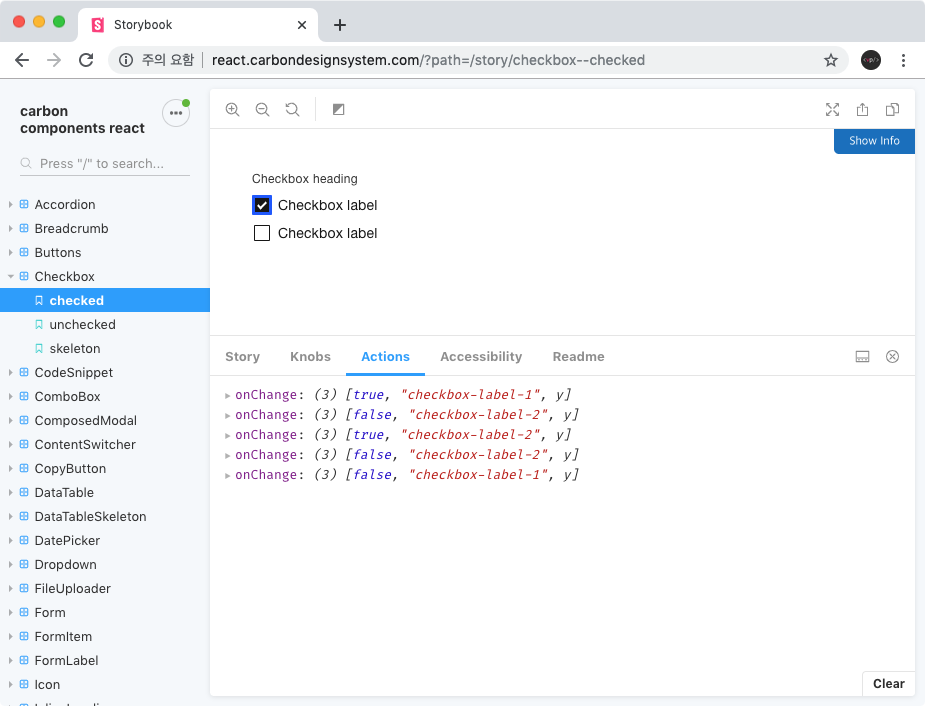
Task: Click the browser forward arrow
Action: 54,60
